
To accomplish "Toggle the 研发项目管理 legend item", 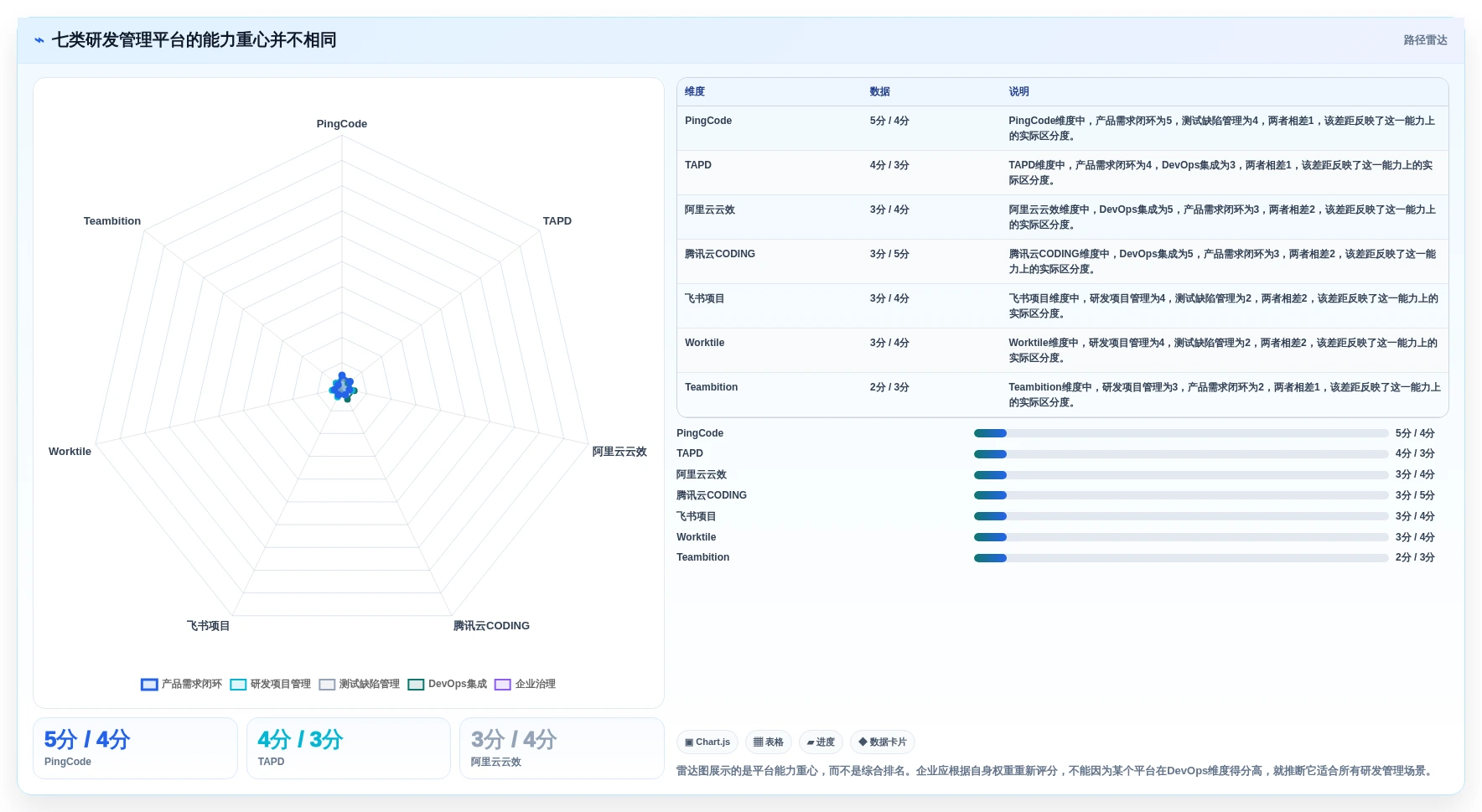I will click(270, 684).
